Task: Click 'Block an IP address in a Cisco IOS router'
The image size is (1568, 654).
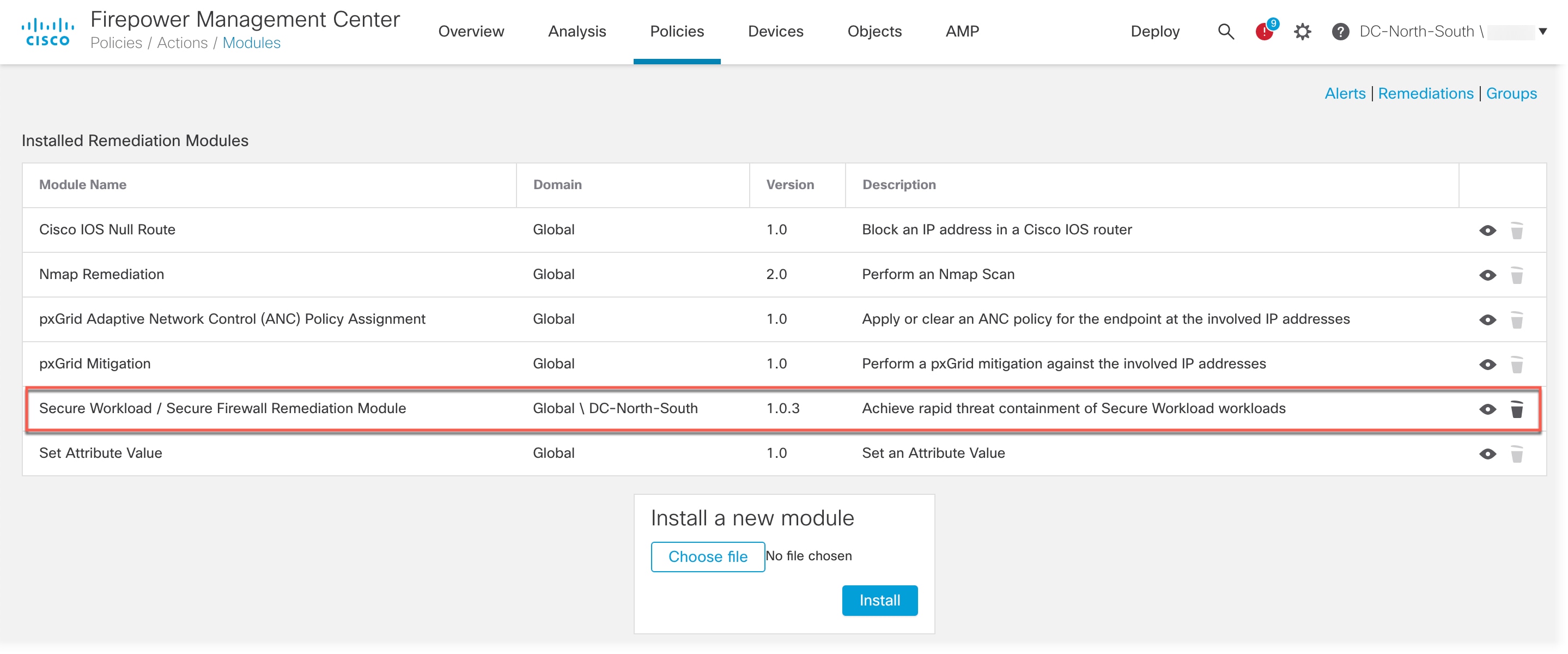Action: tap(996, 229)
